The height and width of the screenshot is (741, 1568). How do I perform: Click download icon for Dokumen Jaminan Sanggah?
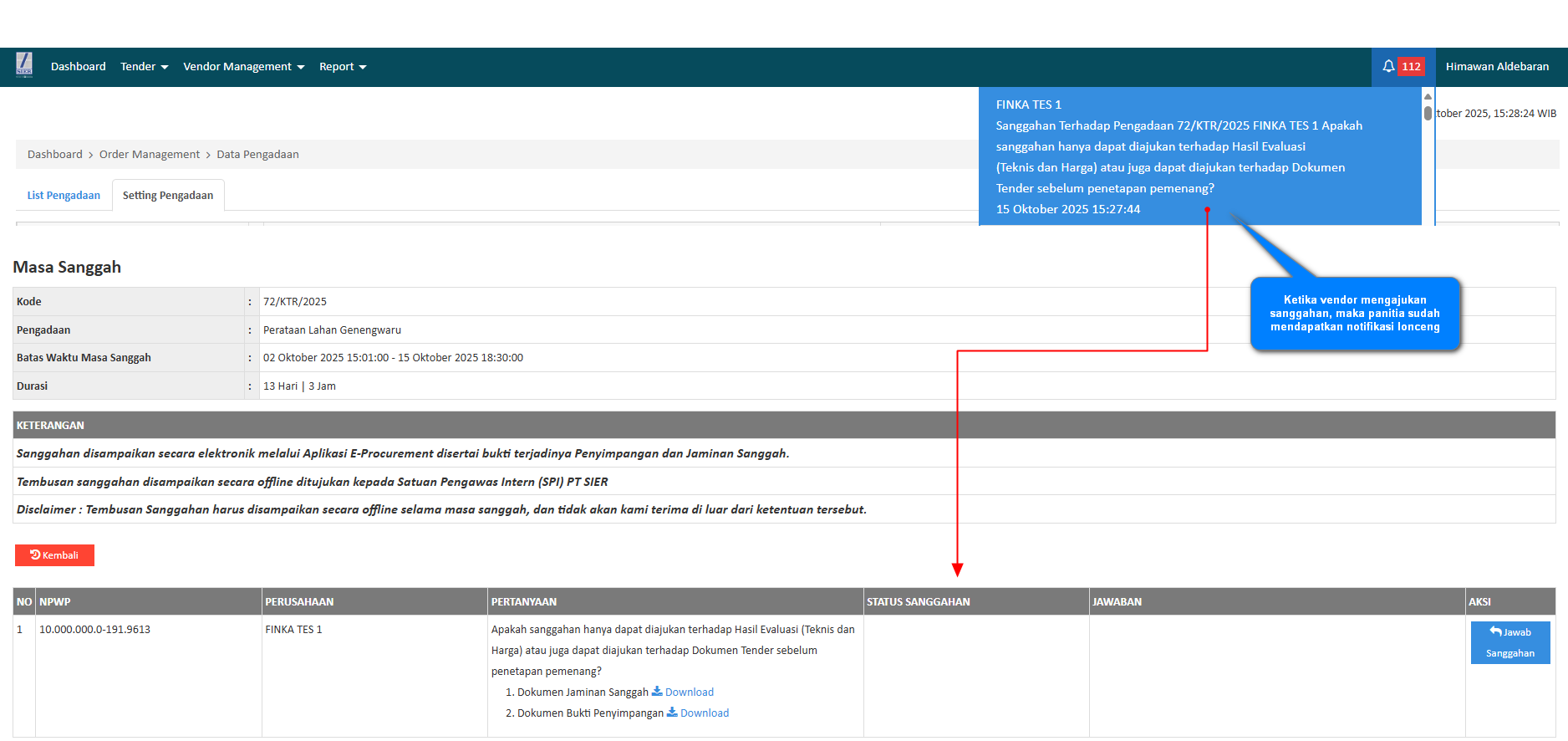[657, 692]
